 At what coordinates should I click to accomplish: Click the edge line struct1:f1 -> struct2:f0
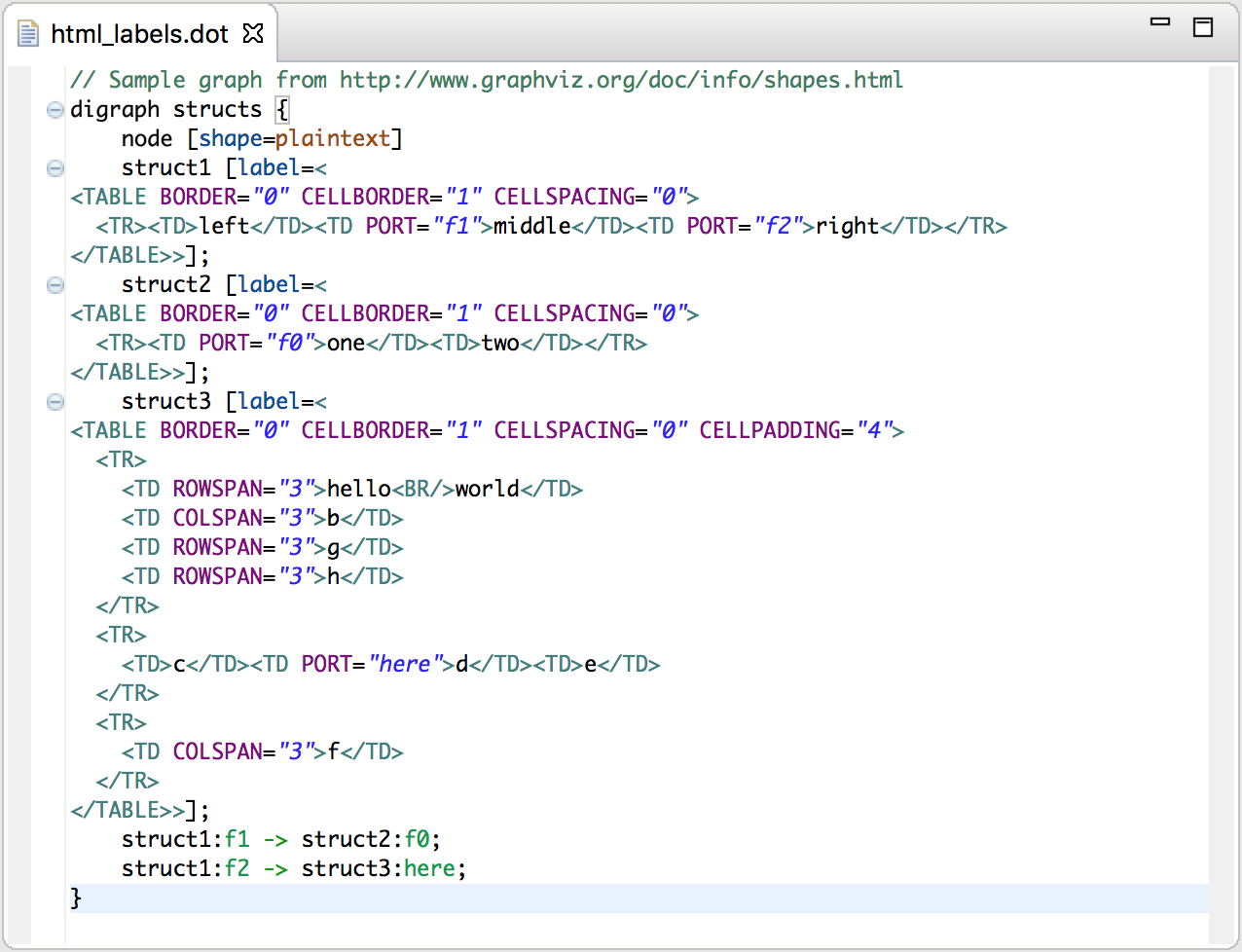(x=281, y=839)
